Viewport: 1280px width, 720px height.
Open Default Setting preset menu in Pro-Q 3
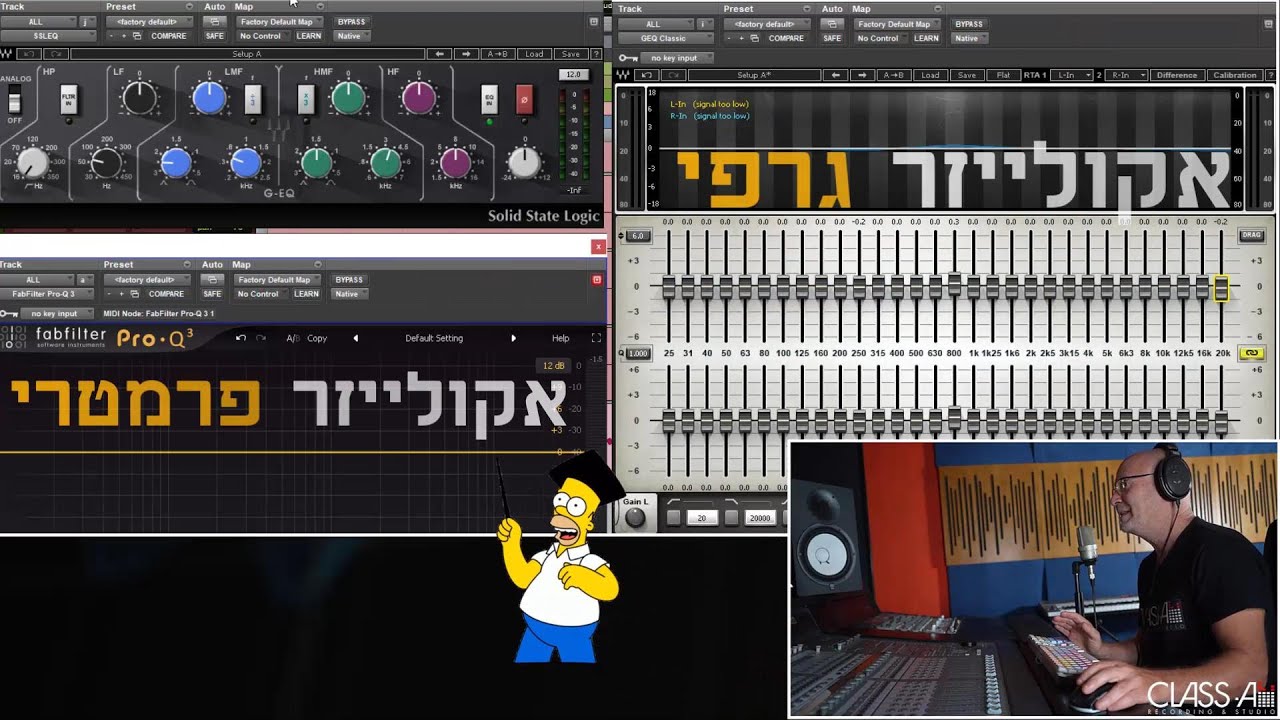pos(434,338)
